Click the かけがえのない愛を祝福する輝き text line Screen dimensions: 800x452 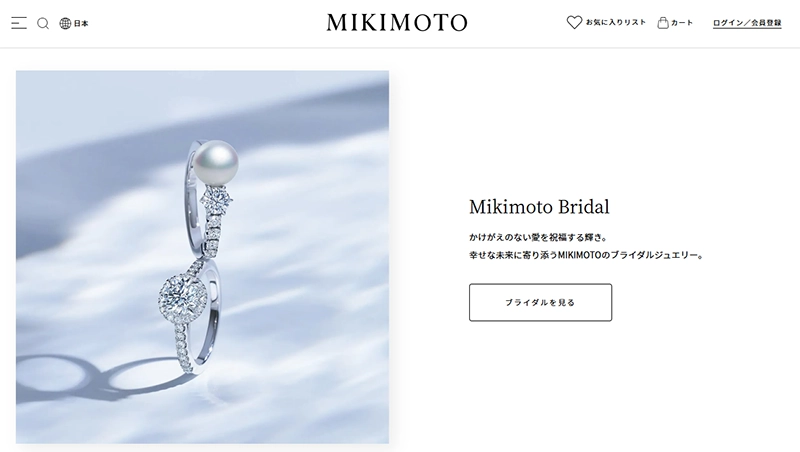pyautogui.click(x=538, y=237)
